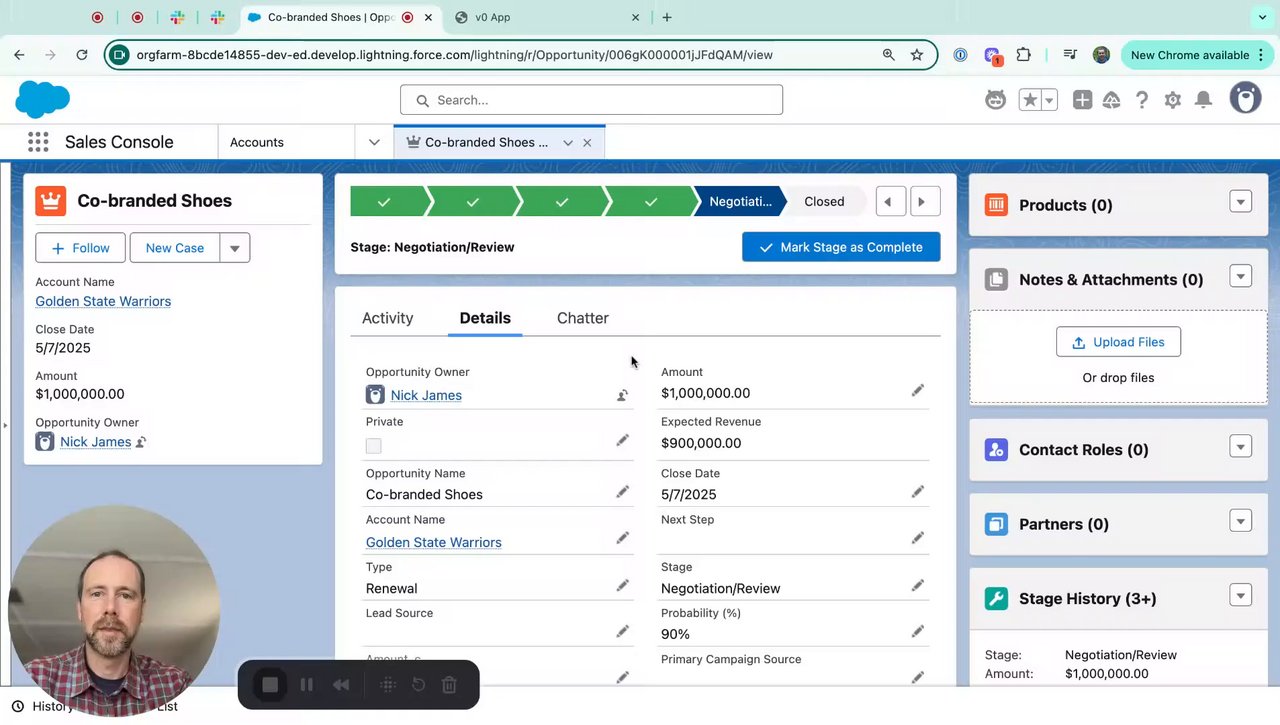The height and width of the screenshot is (725, 1280).
Task: Edit the Amount field pencil icon
Action: tap(917, 391)
